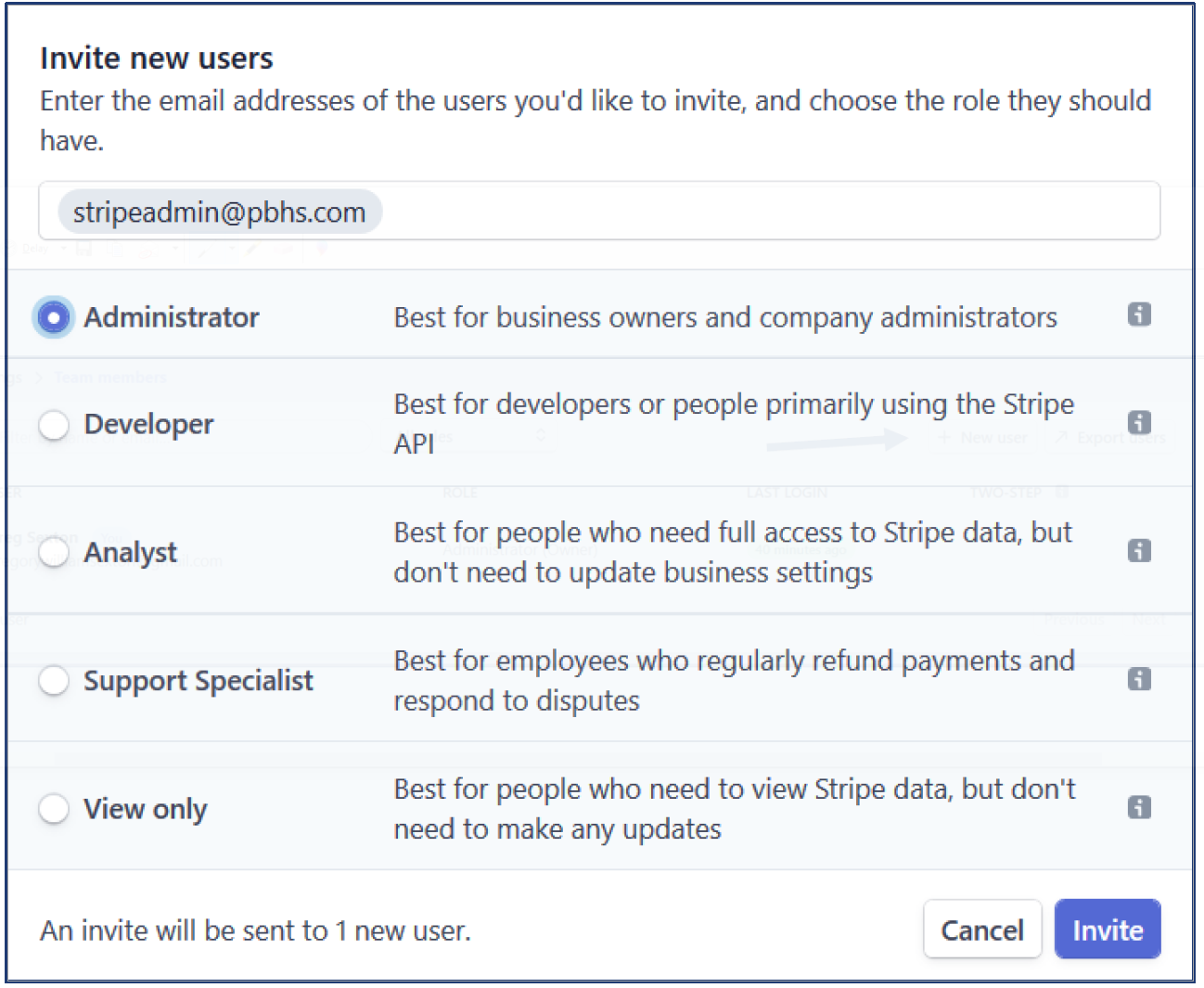Open info icon for Developer role

point(1139,423)
